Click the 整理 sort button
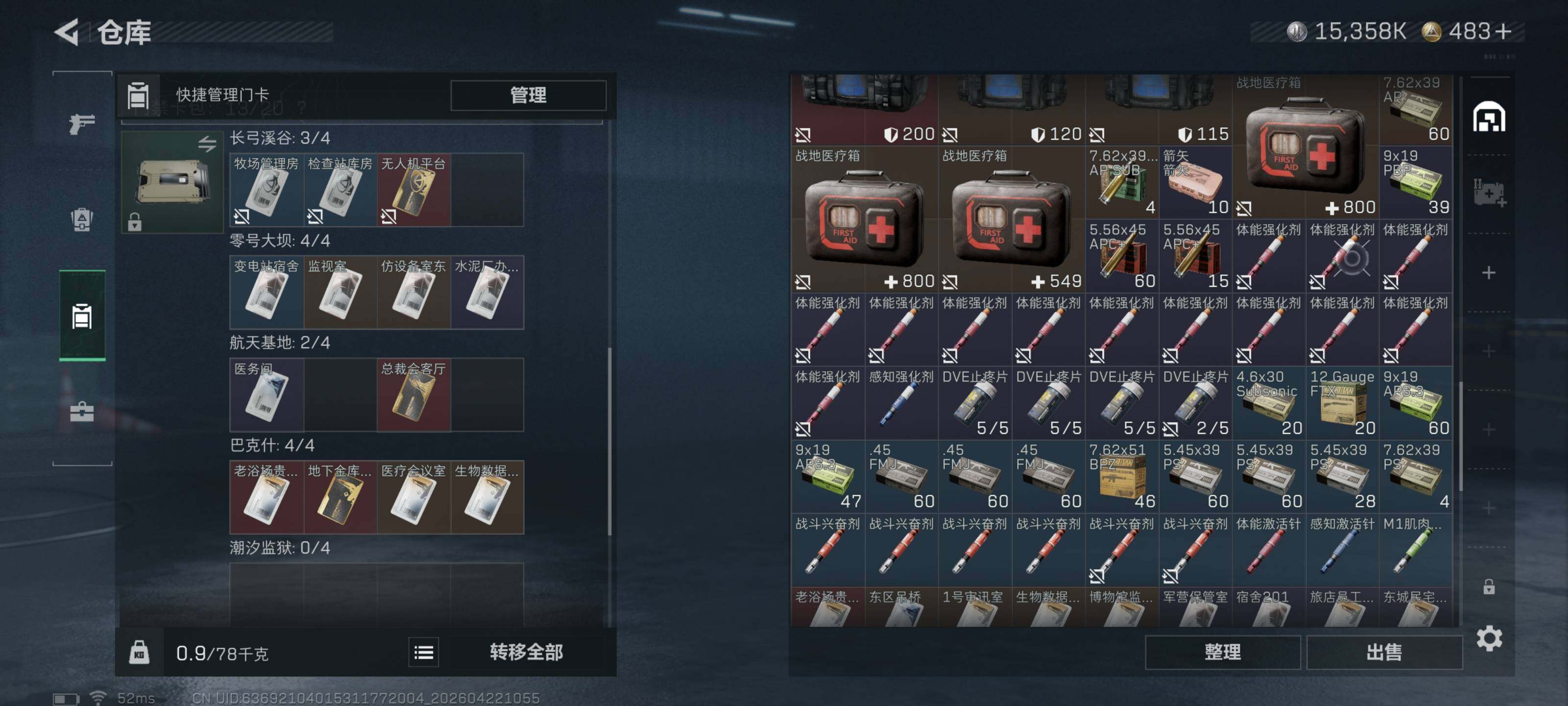Image resolution: width=1568 pixels, height=706 pixels. point(1222,653)
